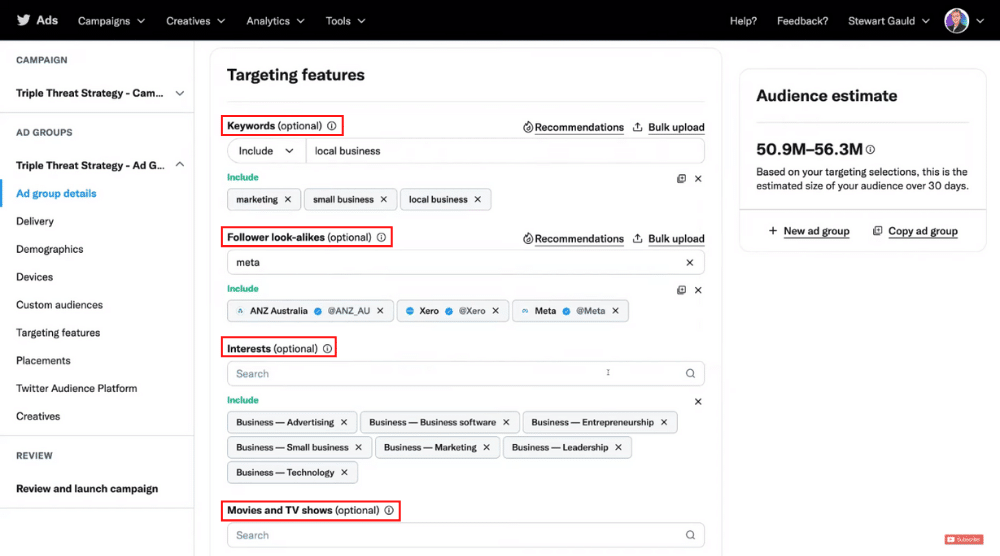Go to Delivery section
Viewport: 1000px width, 556px height.
point(35,221)
